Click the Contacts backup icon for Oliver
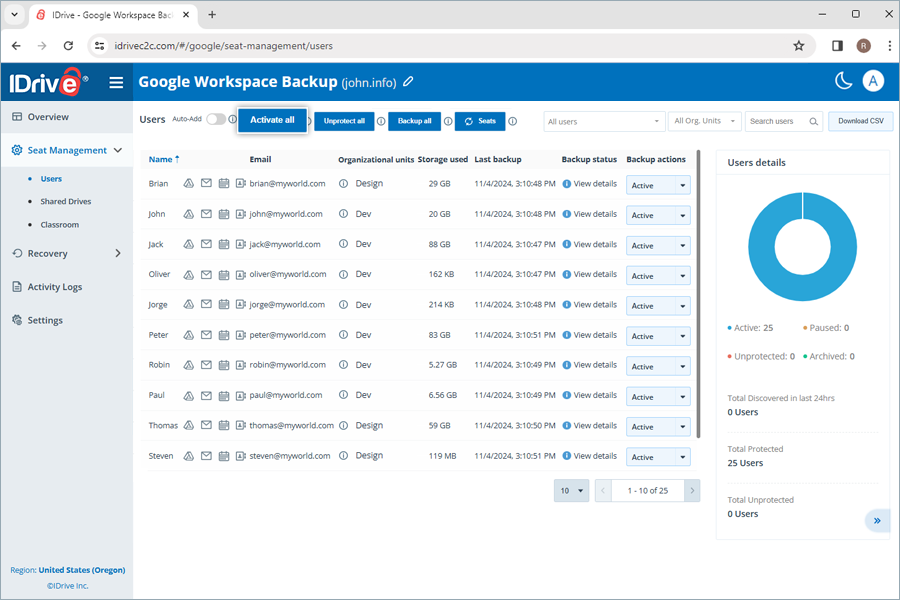The height and width of the screenshot is (600, 900). click(x=240, y=274)
